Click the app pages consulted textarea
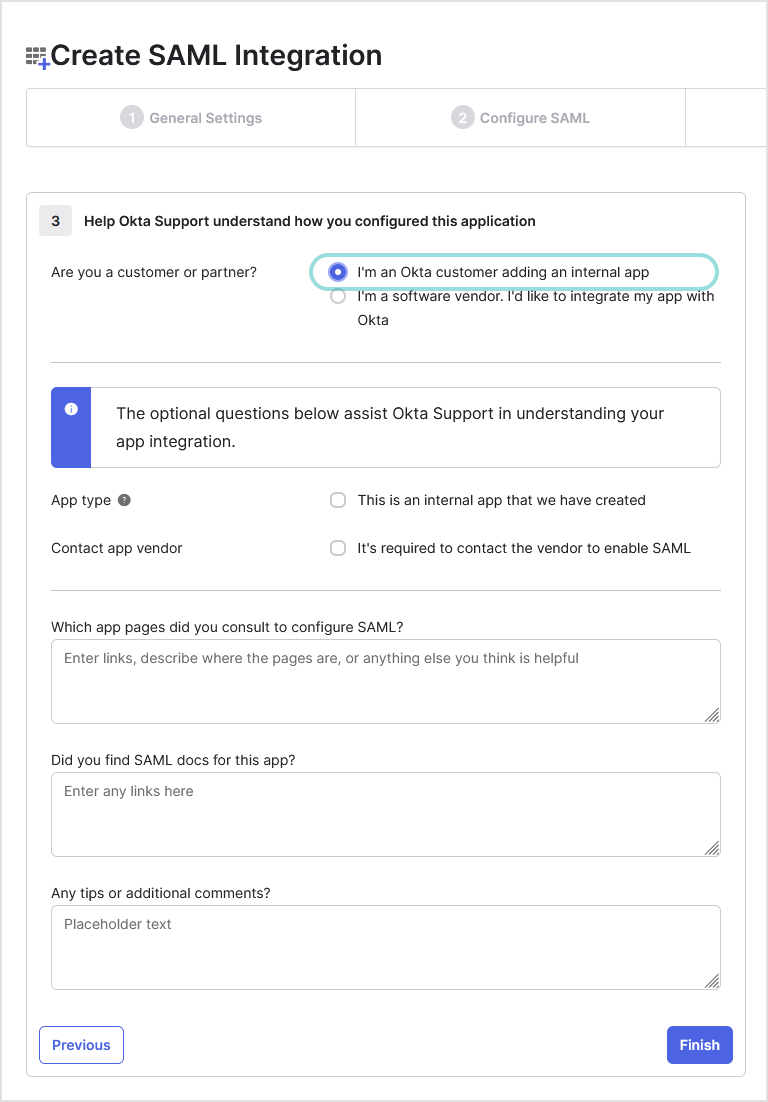Viewport: 768px width, 1102px height. pyautogui.click(x=385, y=680)
